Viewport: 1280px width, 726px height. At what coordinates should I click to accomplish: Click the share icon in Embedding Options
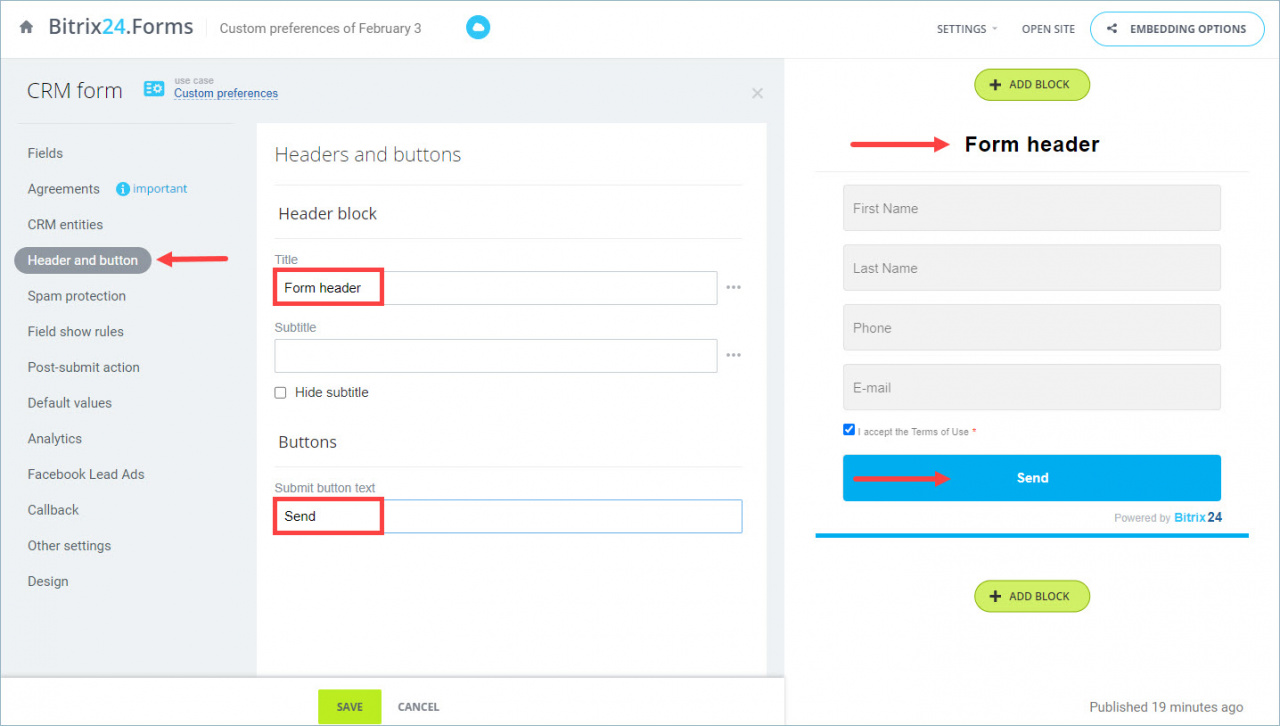[1113, 29]
